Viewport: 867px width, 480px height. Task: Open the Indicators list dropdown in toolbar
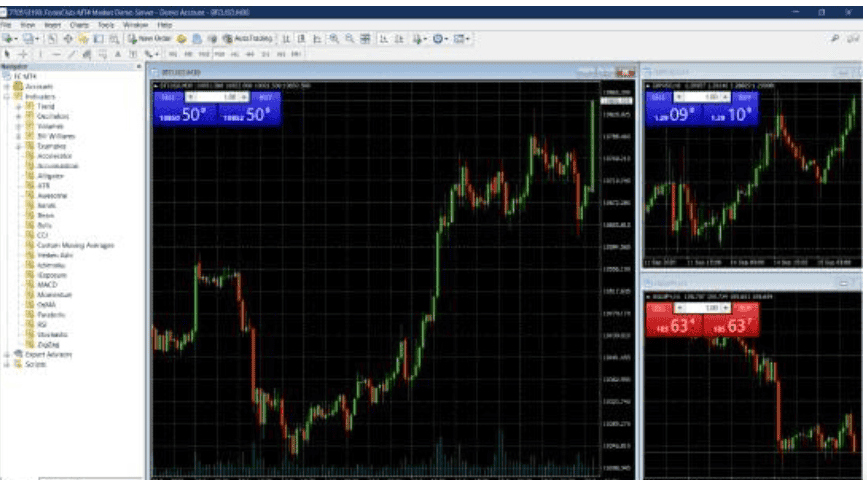coord(419,39)
